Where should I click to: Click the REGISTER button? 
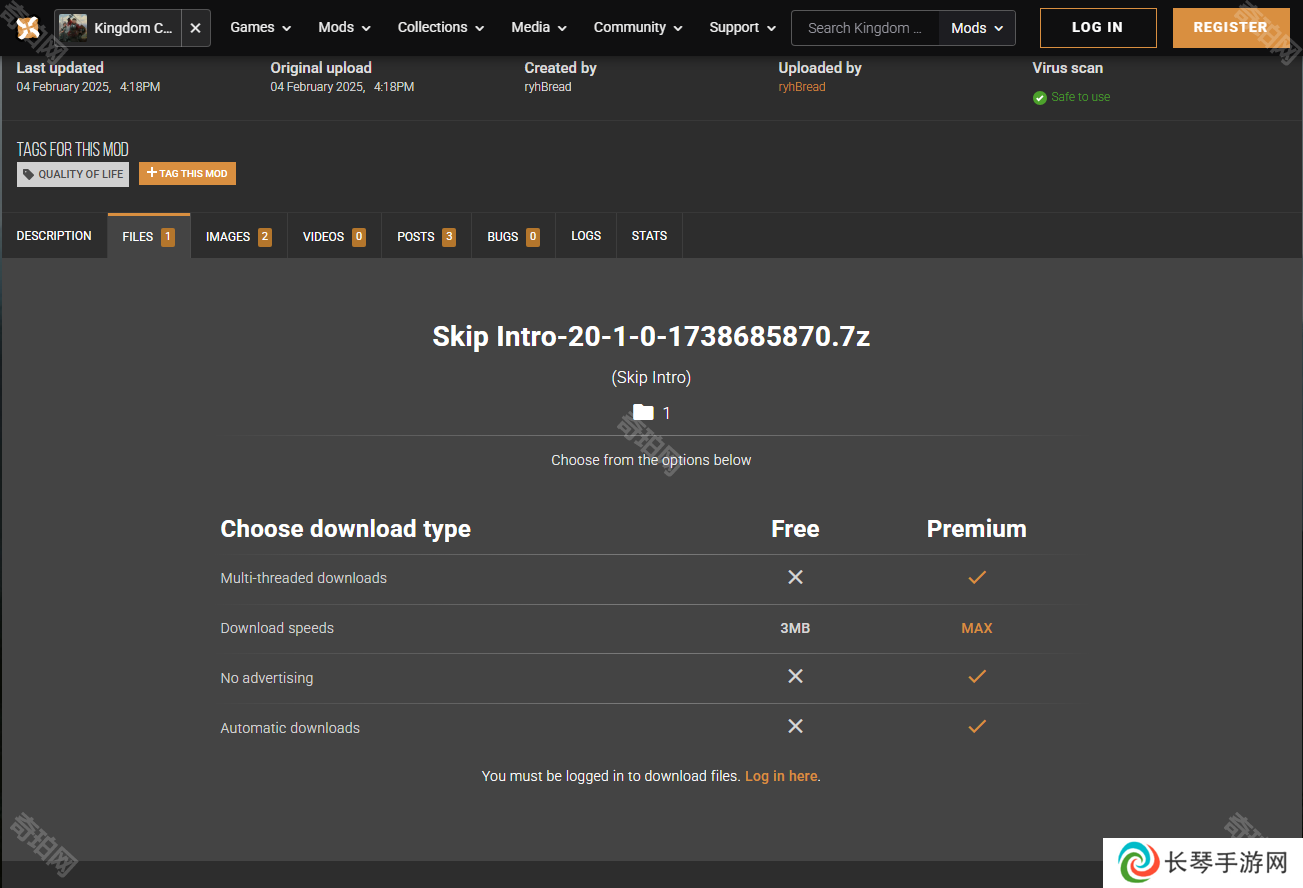(x=1231, y=28)
